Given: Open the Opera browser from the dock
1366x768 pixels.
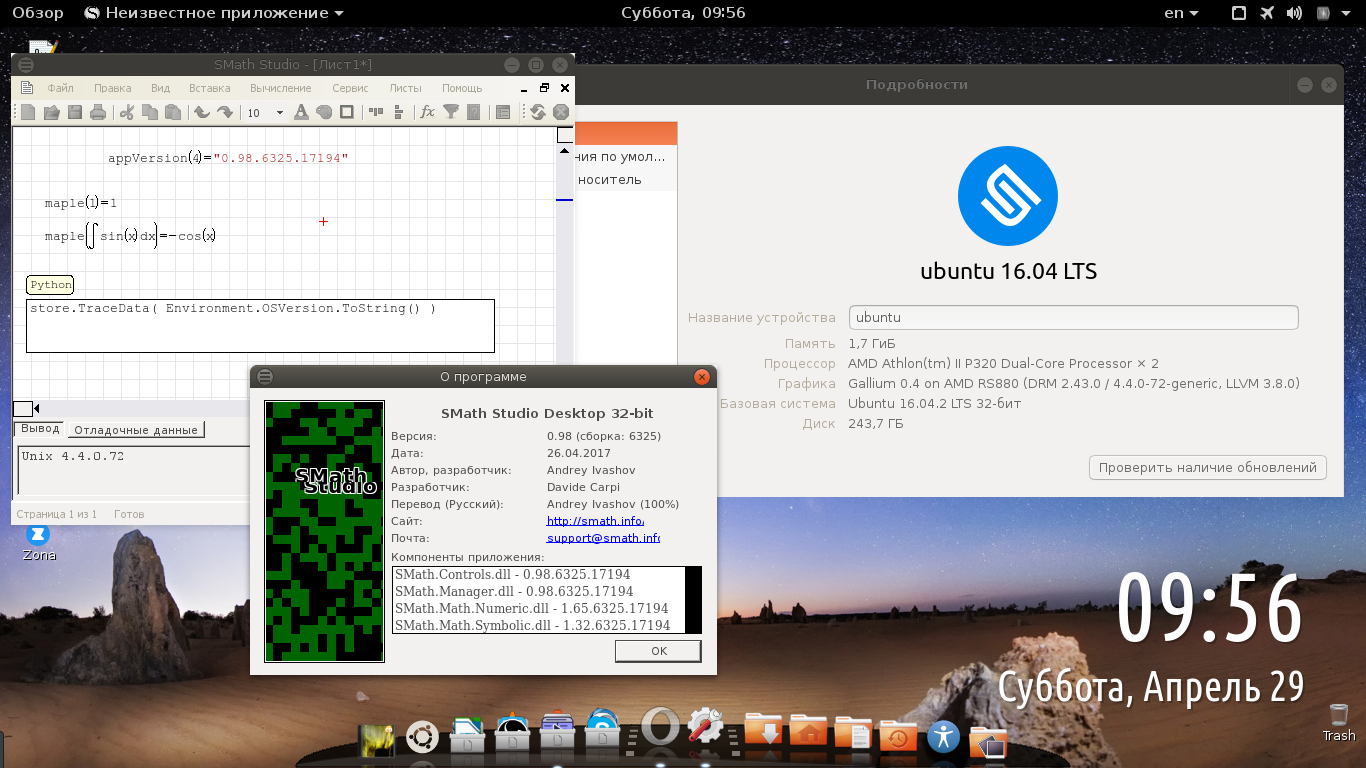Looking at the screenshot, I should (660, 729).
